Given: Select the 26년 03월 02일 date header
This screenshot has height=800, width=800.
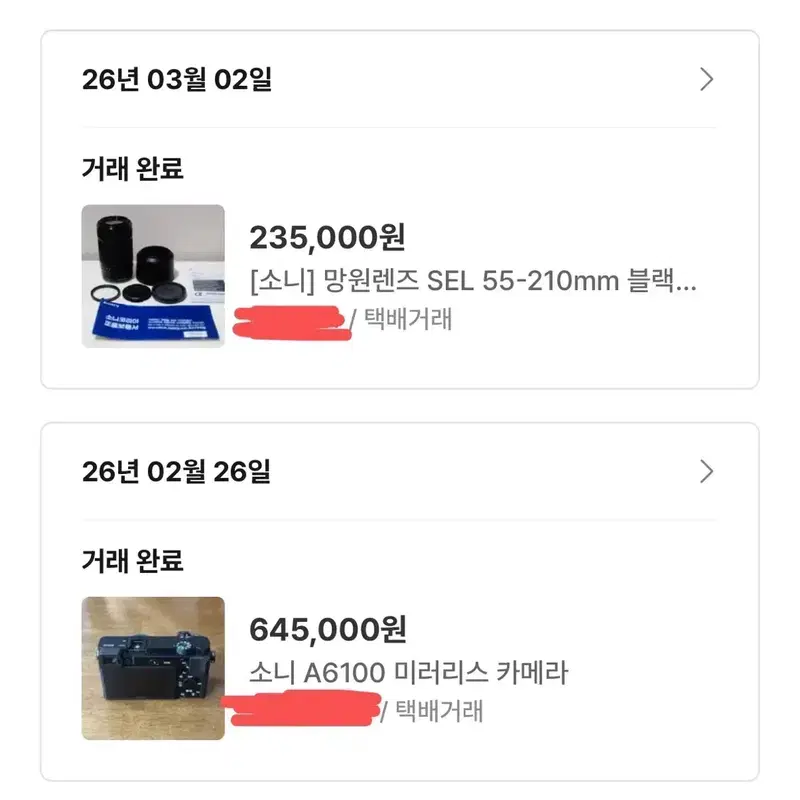Looking at the screenshot, I should click(x=177, y=80).
